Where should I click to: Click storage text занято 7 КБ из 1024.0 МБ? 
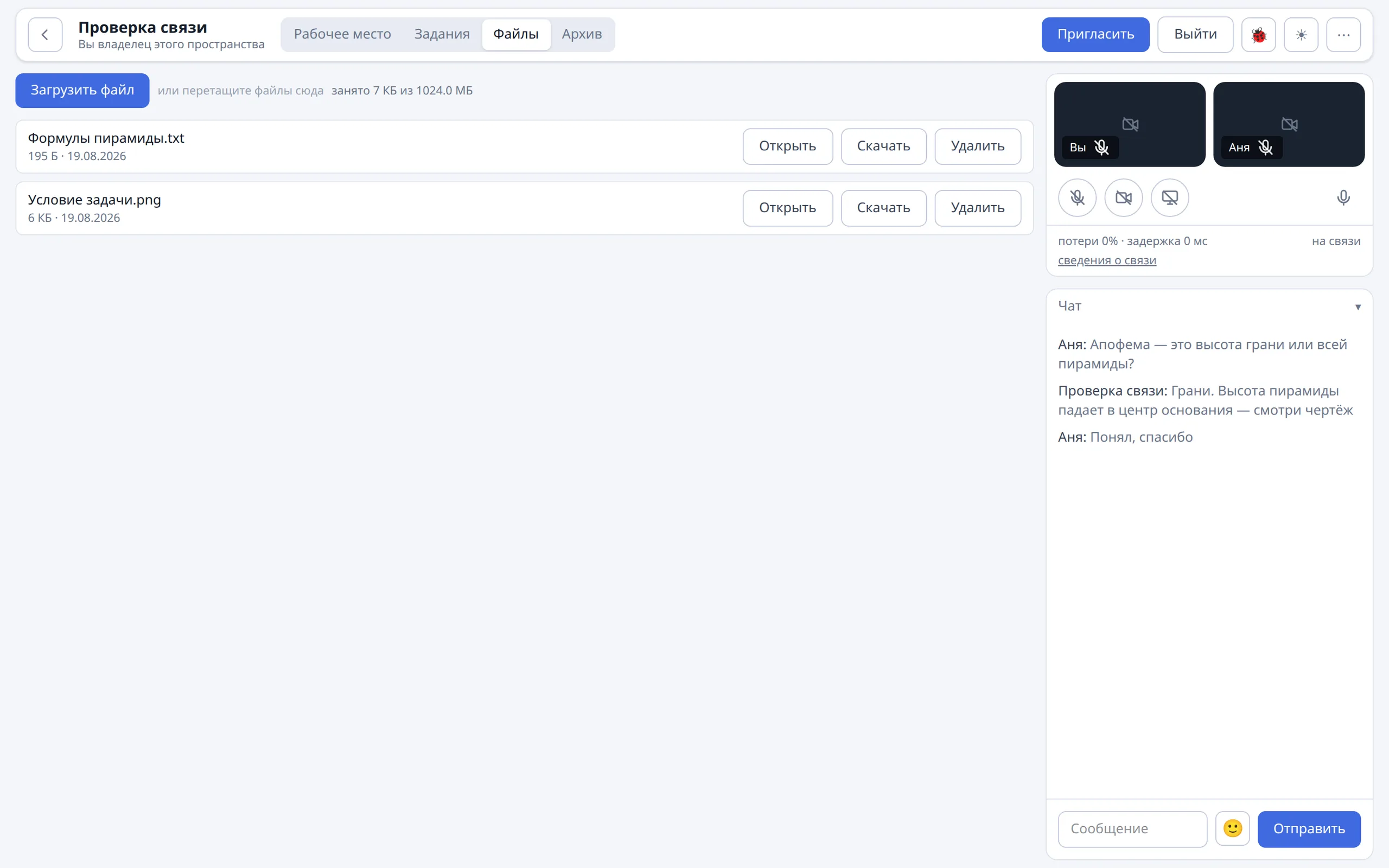[x=402, y=91]
